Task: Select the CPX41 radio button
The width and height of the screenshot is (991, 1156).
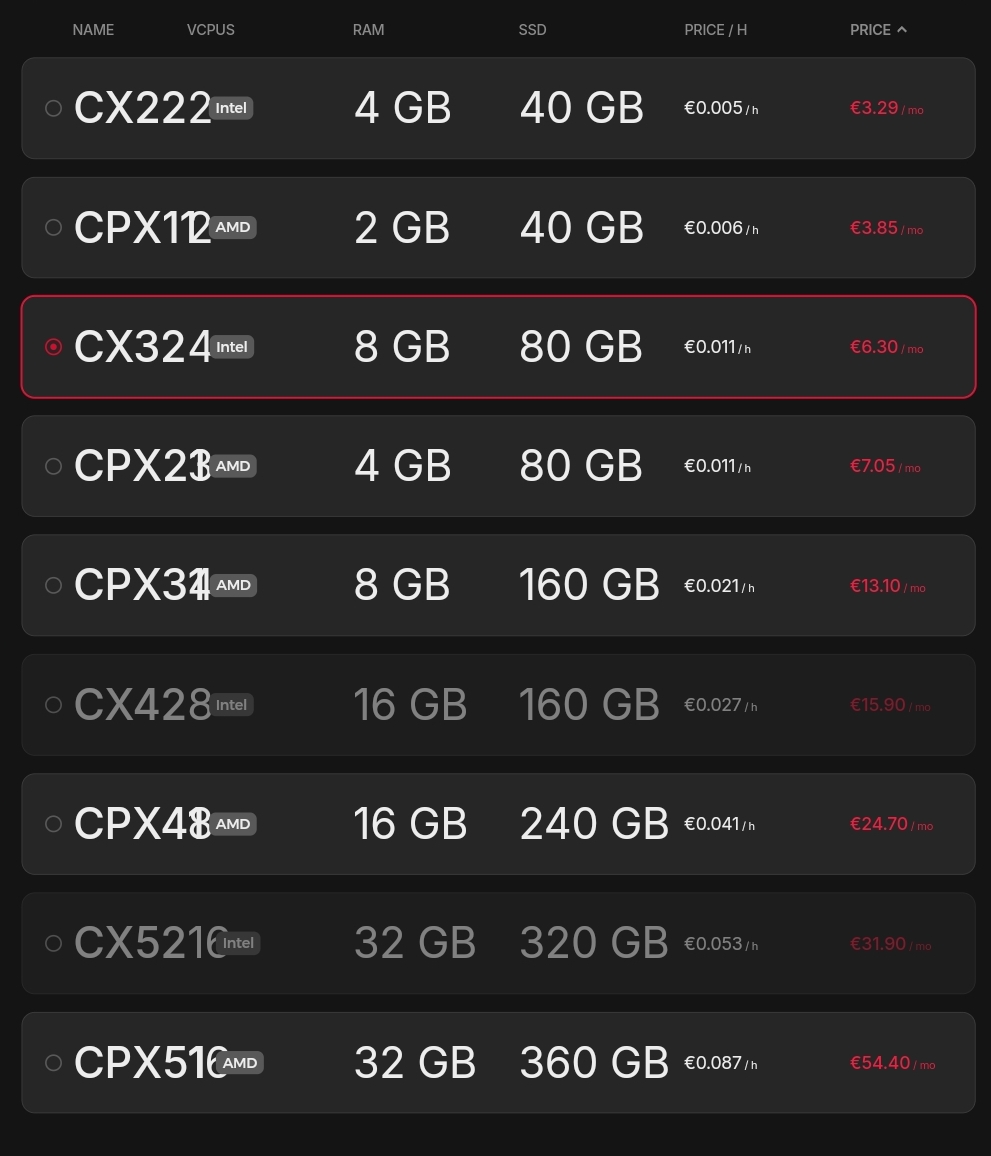Action: [x=54, y=824]
